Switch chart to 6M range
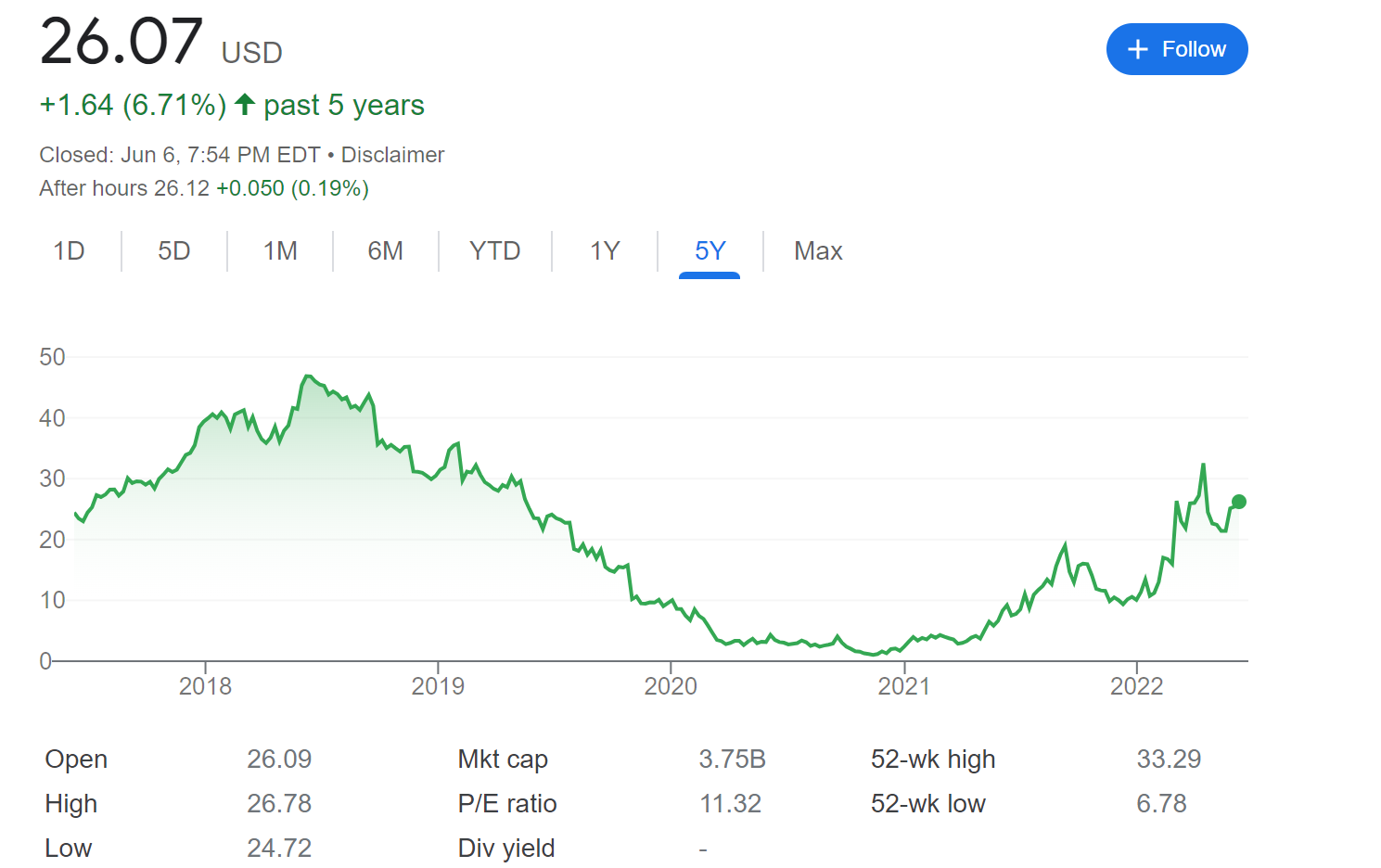This screenshot has height=868, width=1381. 385,251
